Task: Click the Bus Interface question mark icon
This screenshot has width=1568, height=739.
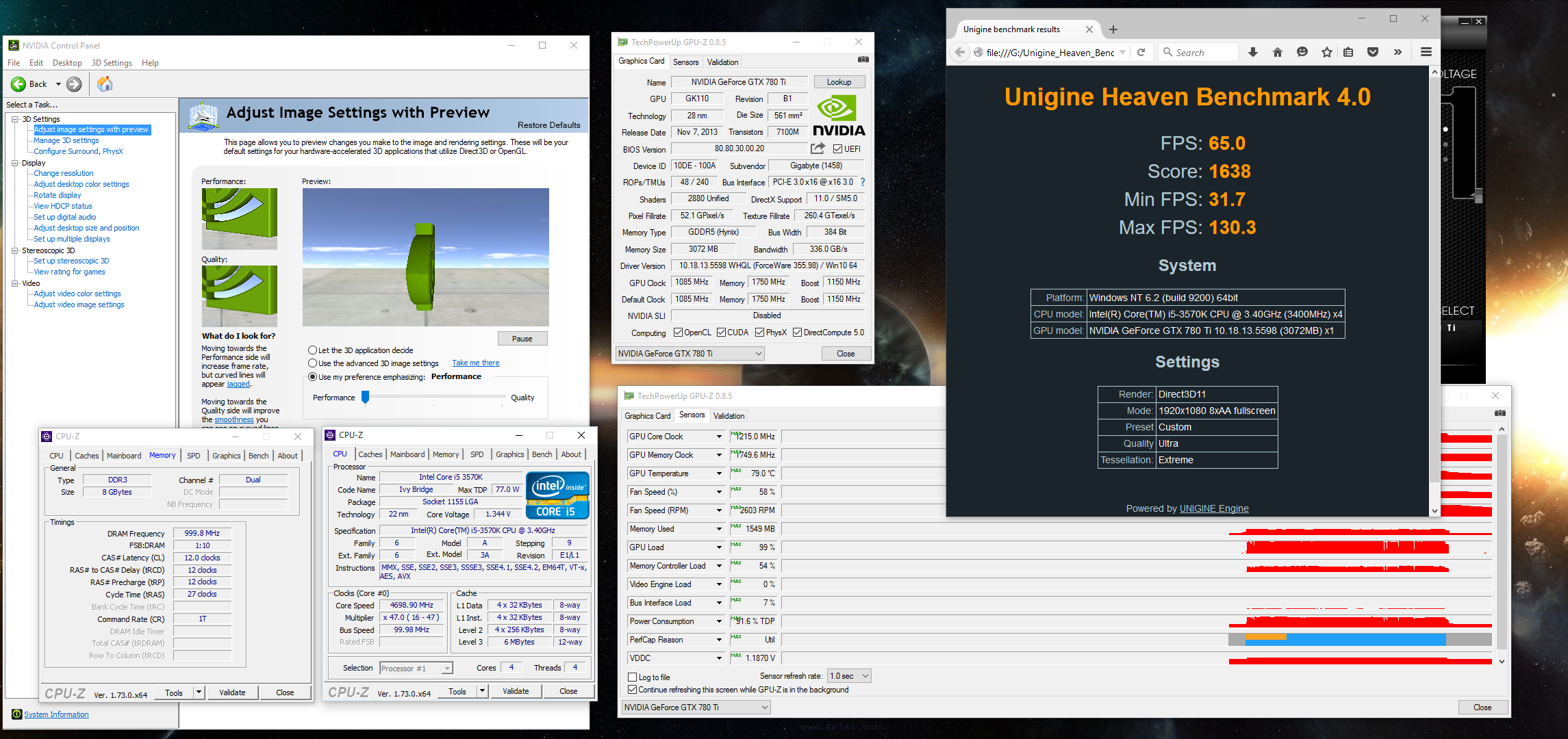Action: pos(863,182)
